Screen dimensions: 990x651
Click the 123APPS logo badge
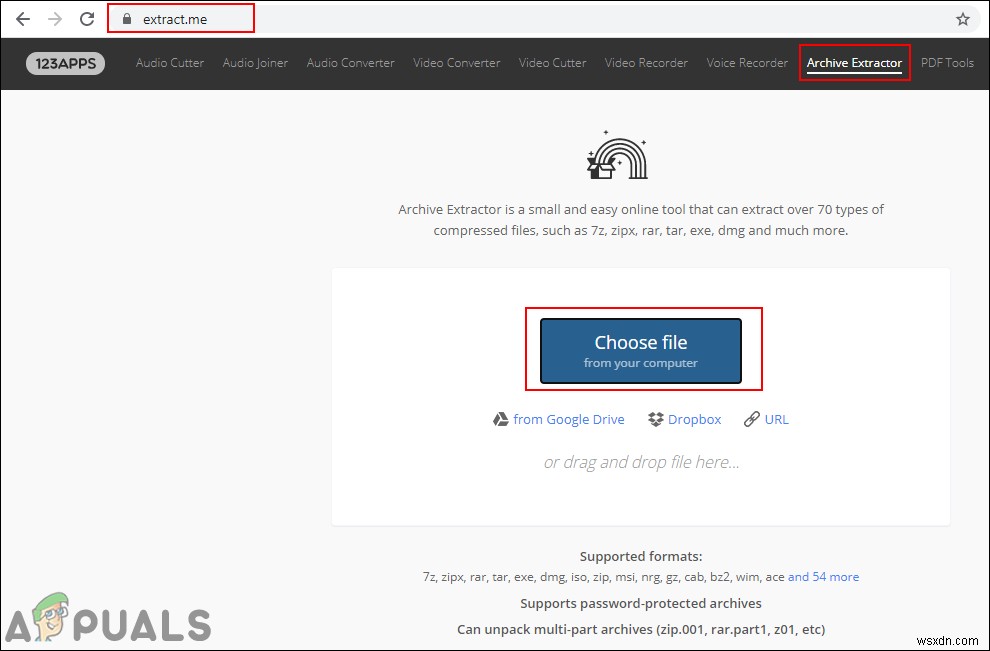65,62
